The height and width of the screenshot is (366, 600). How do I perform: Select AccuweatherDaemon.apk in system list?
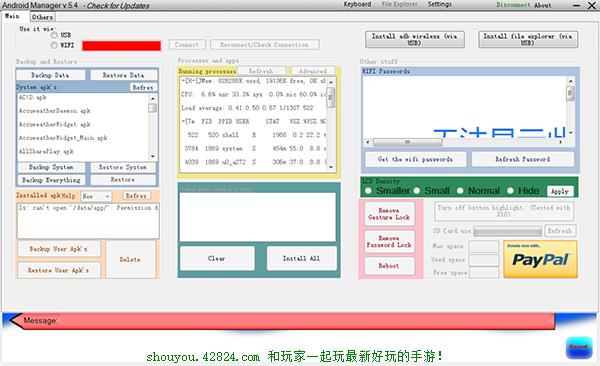tap(55, 111)
